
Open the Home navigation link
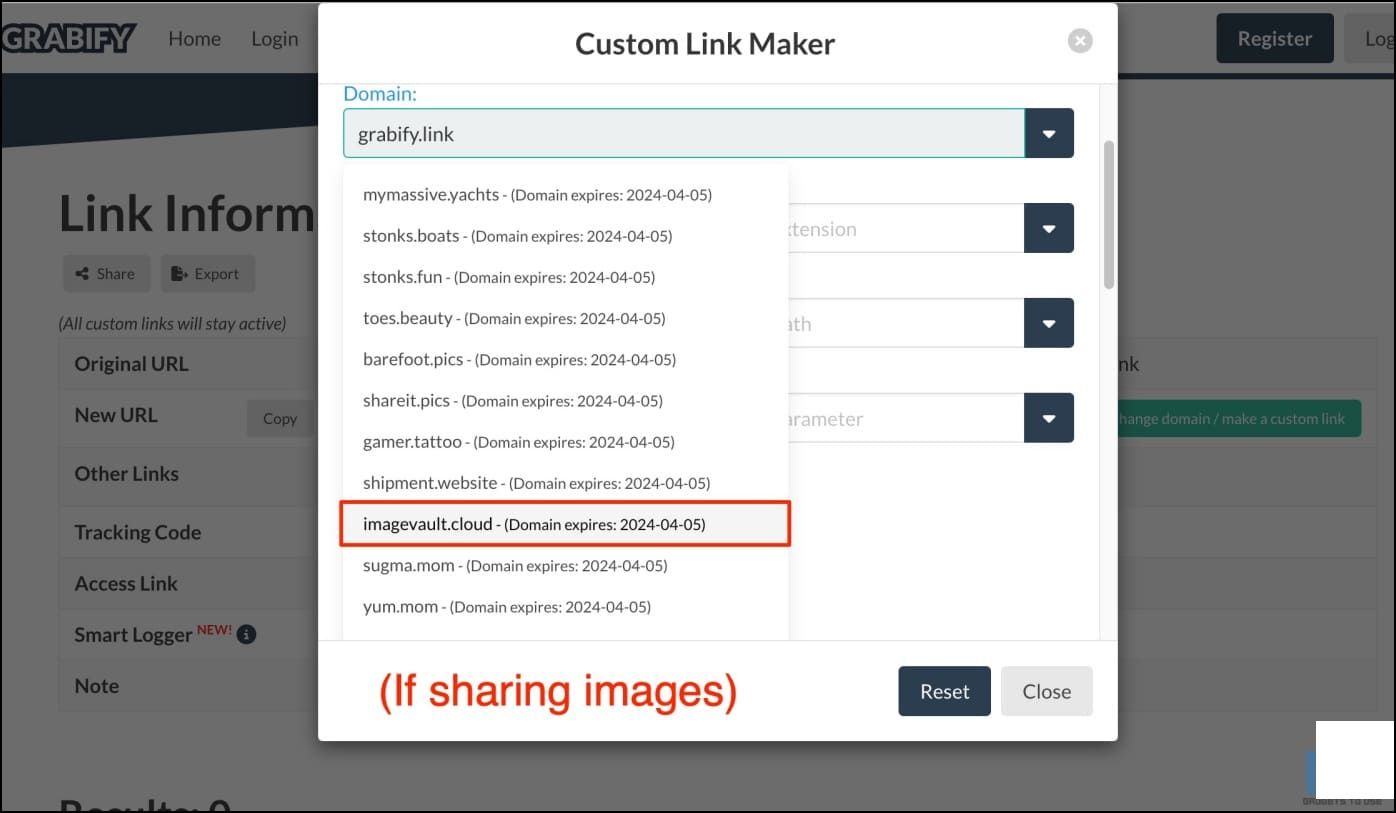pos(194,39)
